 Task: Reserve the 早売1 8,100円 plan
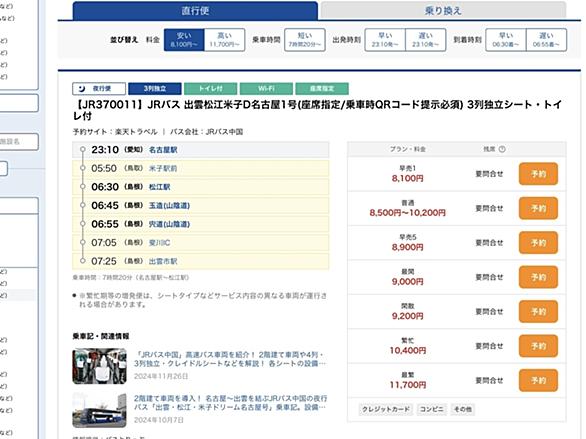[x=538, y=174]
